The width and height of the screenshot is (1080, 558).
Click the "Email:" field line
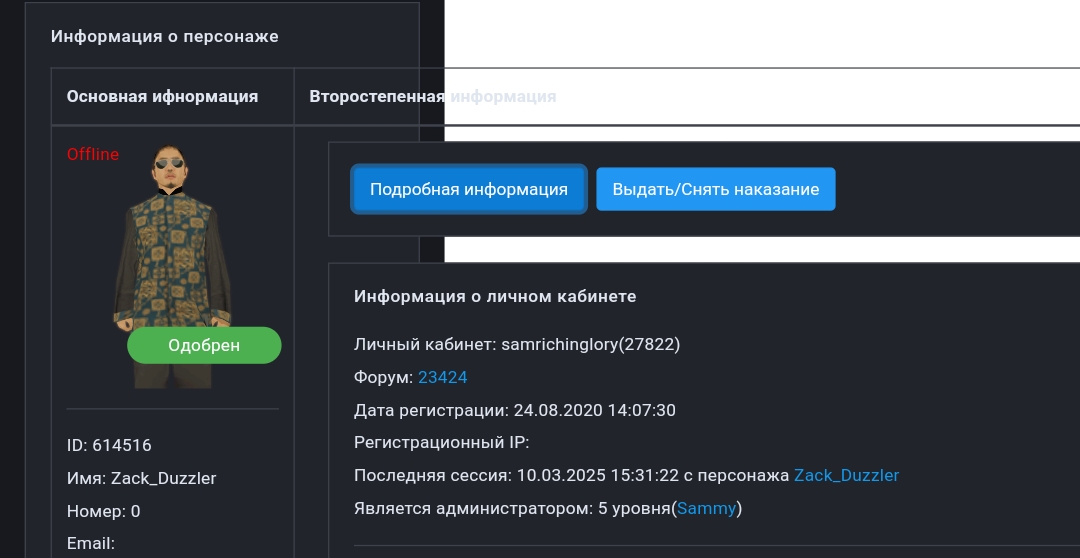pyautogui.click(x=91, y=543)
